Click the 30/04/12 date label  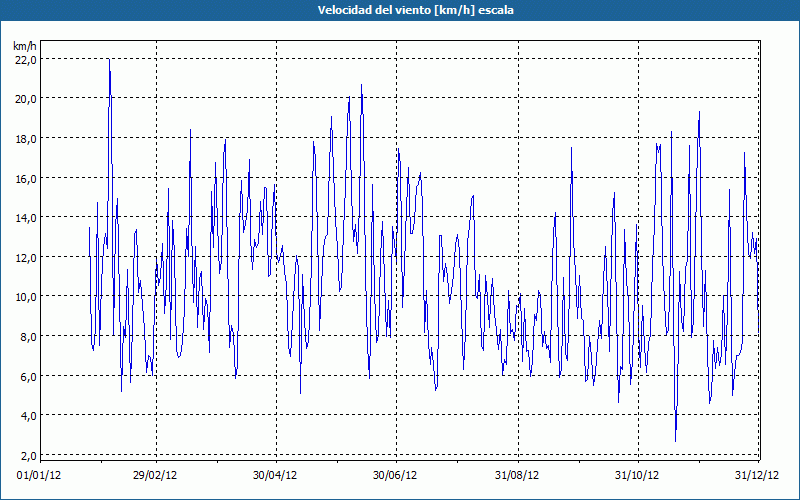[275, 475]
